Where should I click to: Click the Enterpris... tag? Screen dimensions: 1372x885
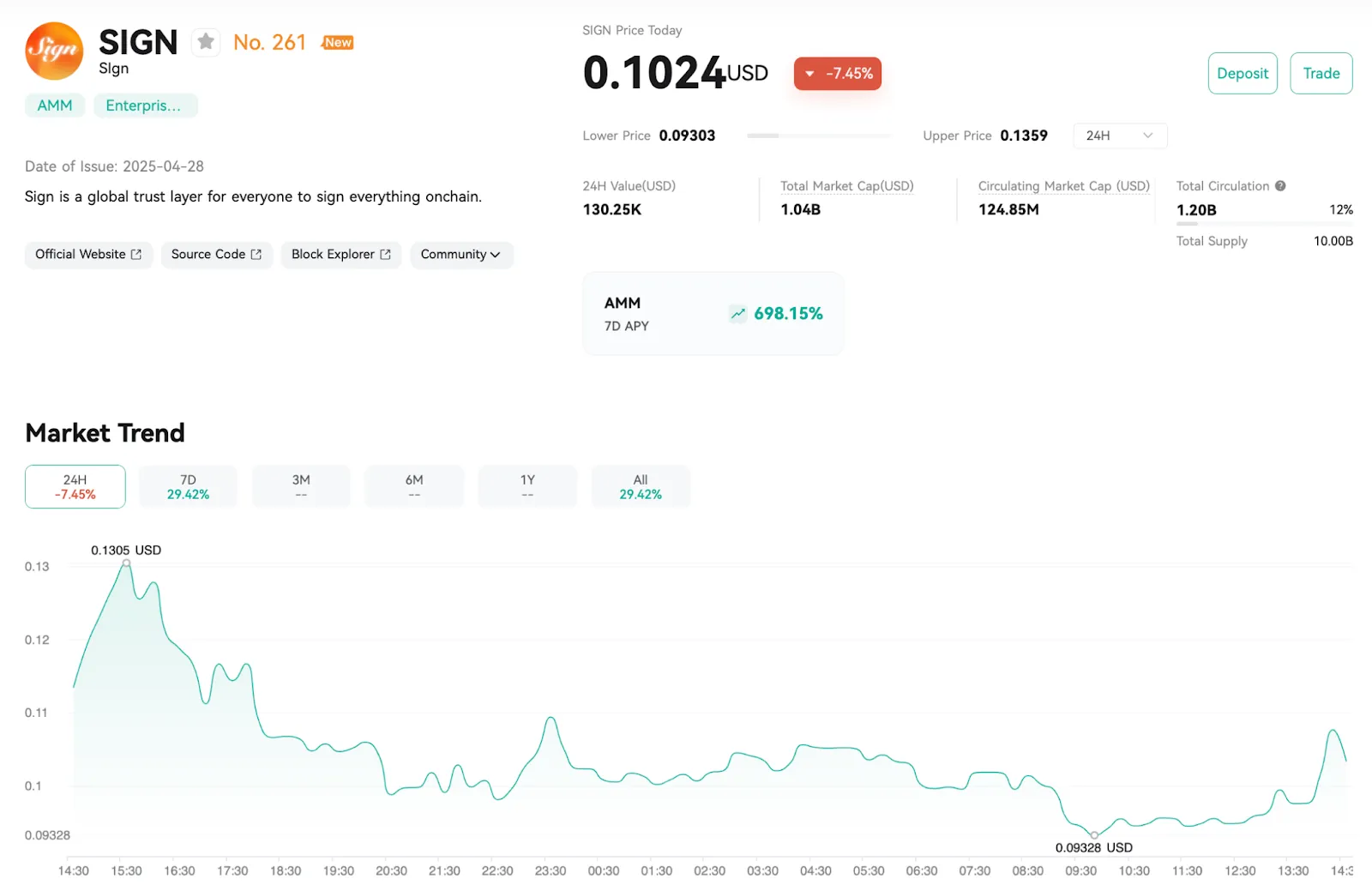point(146,105)
